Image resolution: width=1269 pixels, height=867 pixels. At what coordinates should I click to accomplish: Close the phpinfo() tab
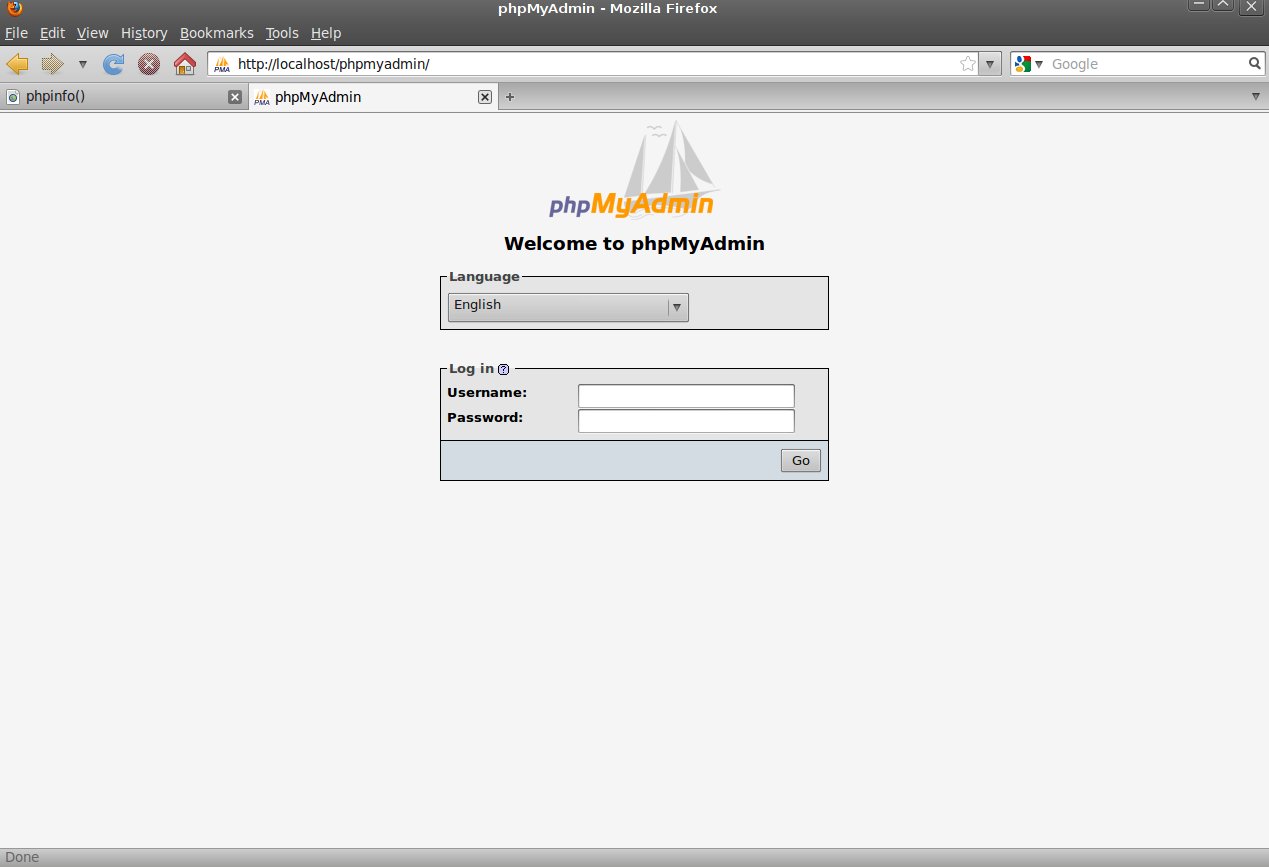tap(235, 97)
